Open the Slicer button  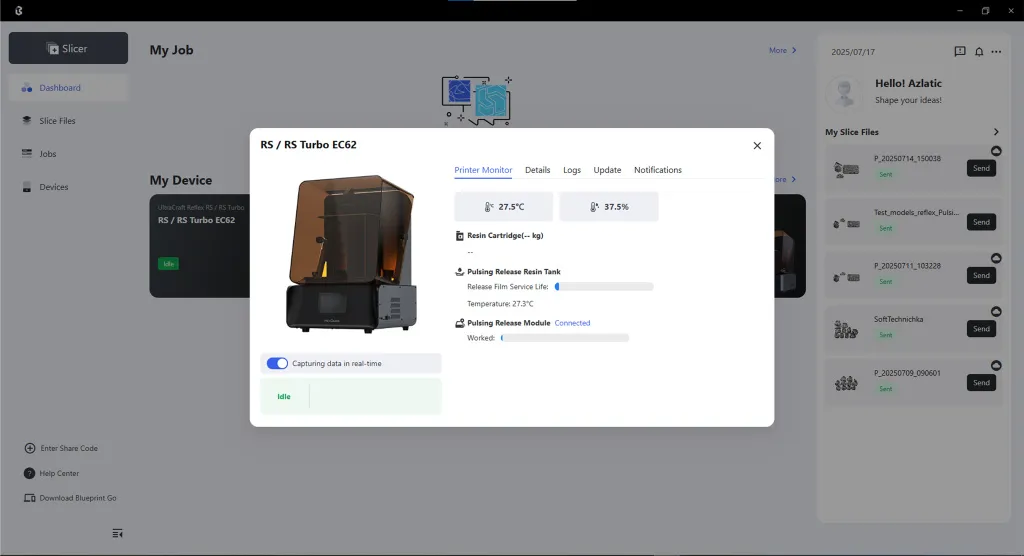coord(68,48)
